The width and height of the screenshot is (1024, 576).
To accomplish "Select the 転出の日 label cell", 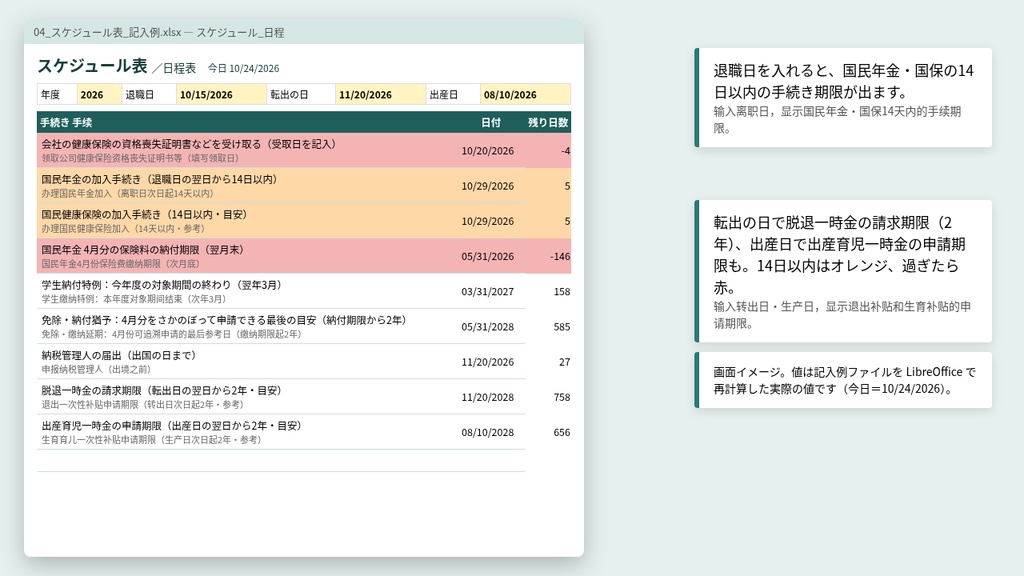I will [301, 95].
